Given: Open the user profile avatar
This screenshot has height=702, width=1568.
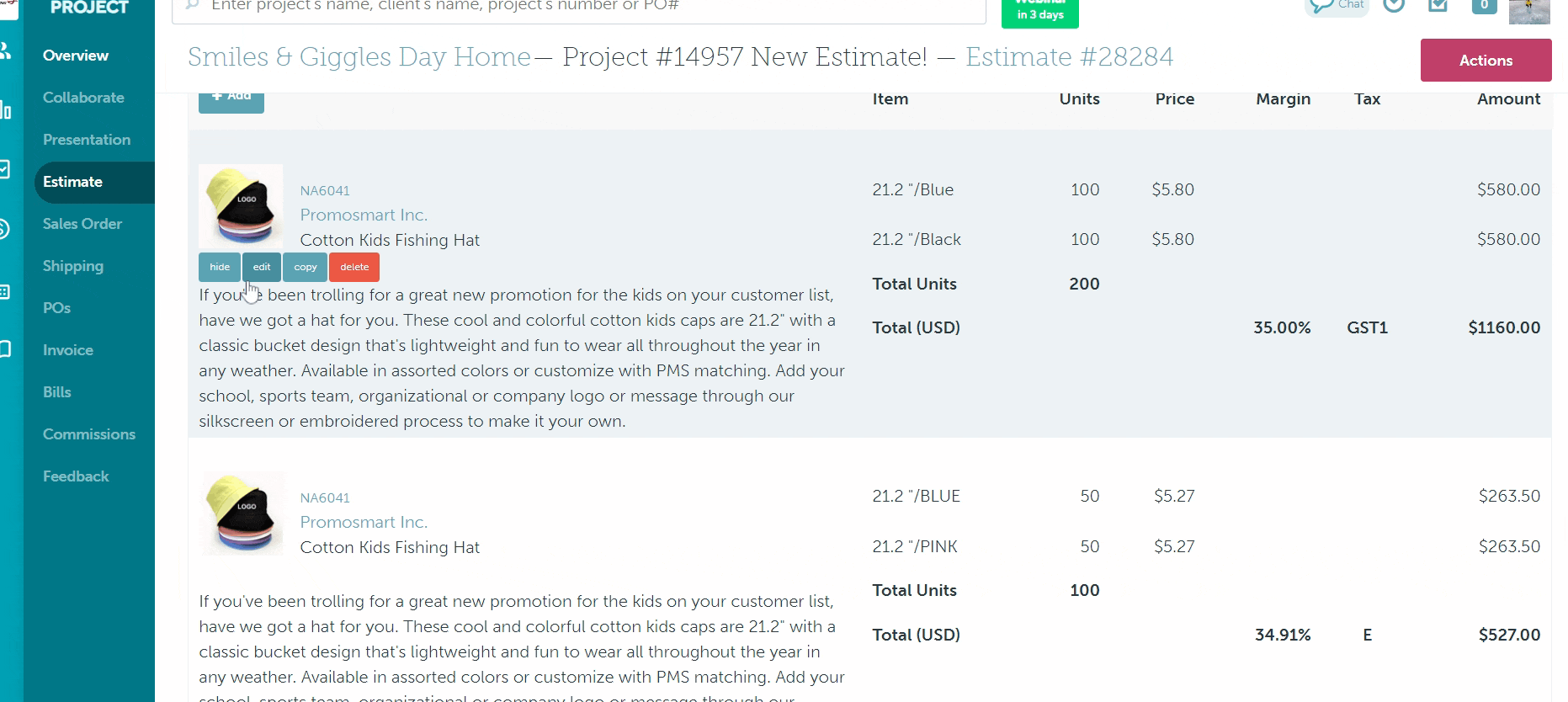Looking at the screenshot, I should pyautogui.click(x=1529, y=11).
